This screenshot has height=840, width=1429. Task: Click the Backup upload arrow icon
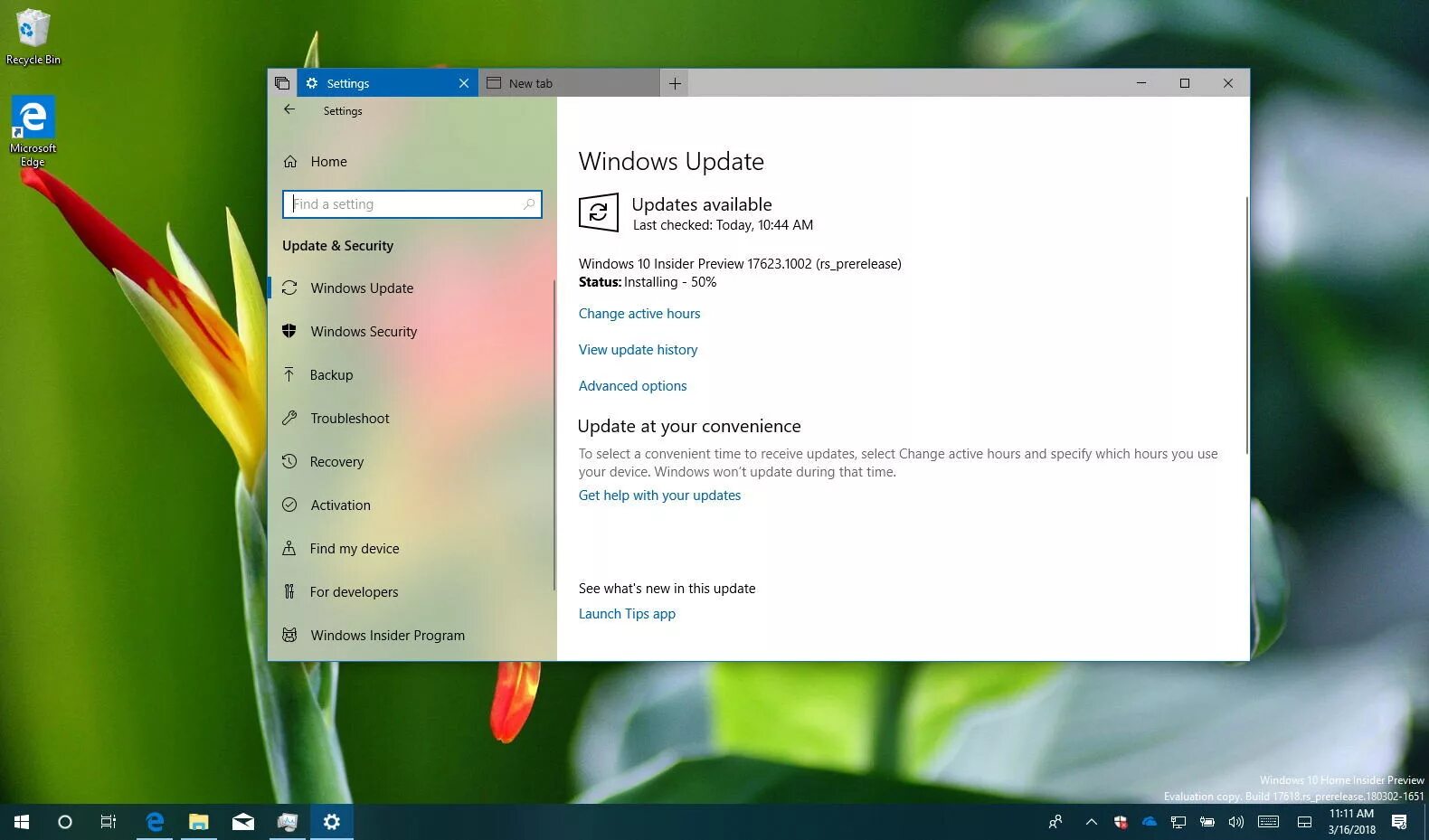[x=289, y=374]
